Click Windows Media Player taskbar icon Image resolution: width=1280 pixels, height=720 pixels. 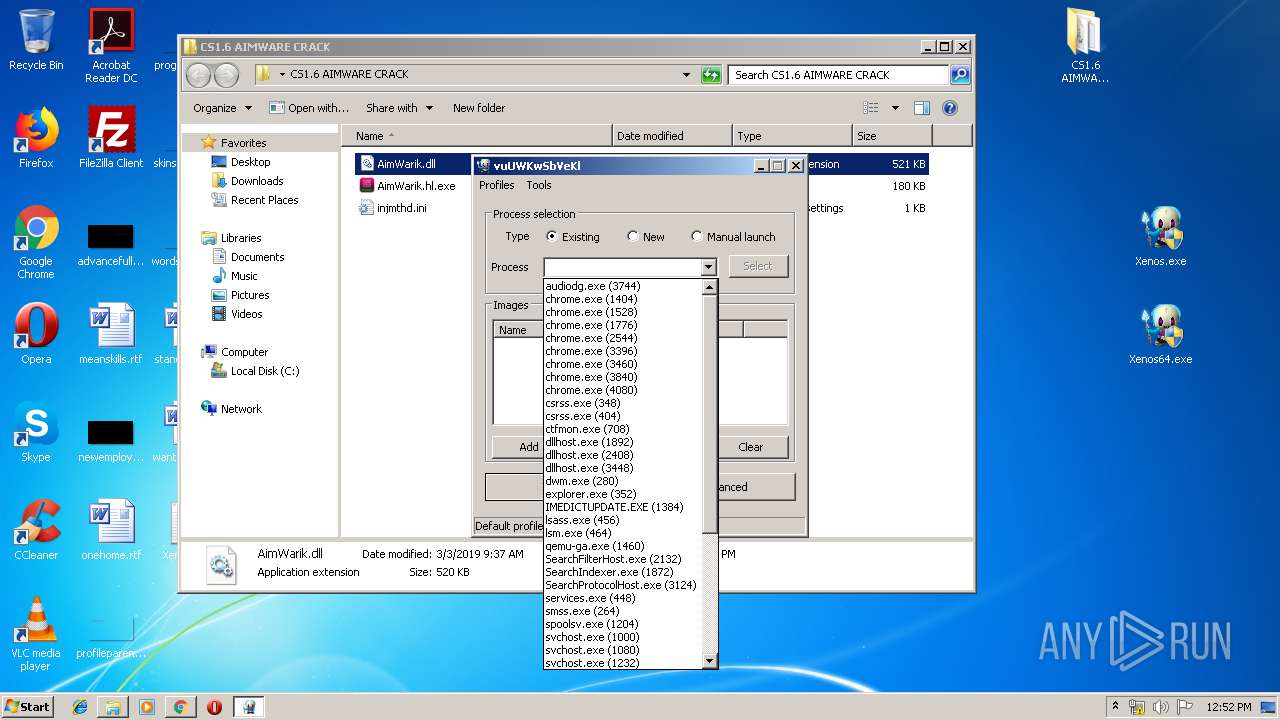click(147, 707)
